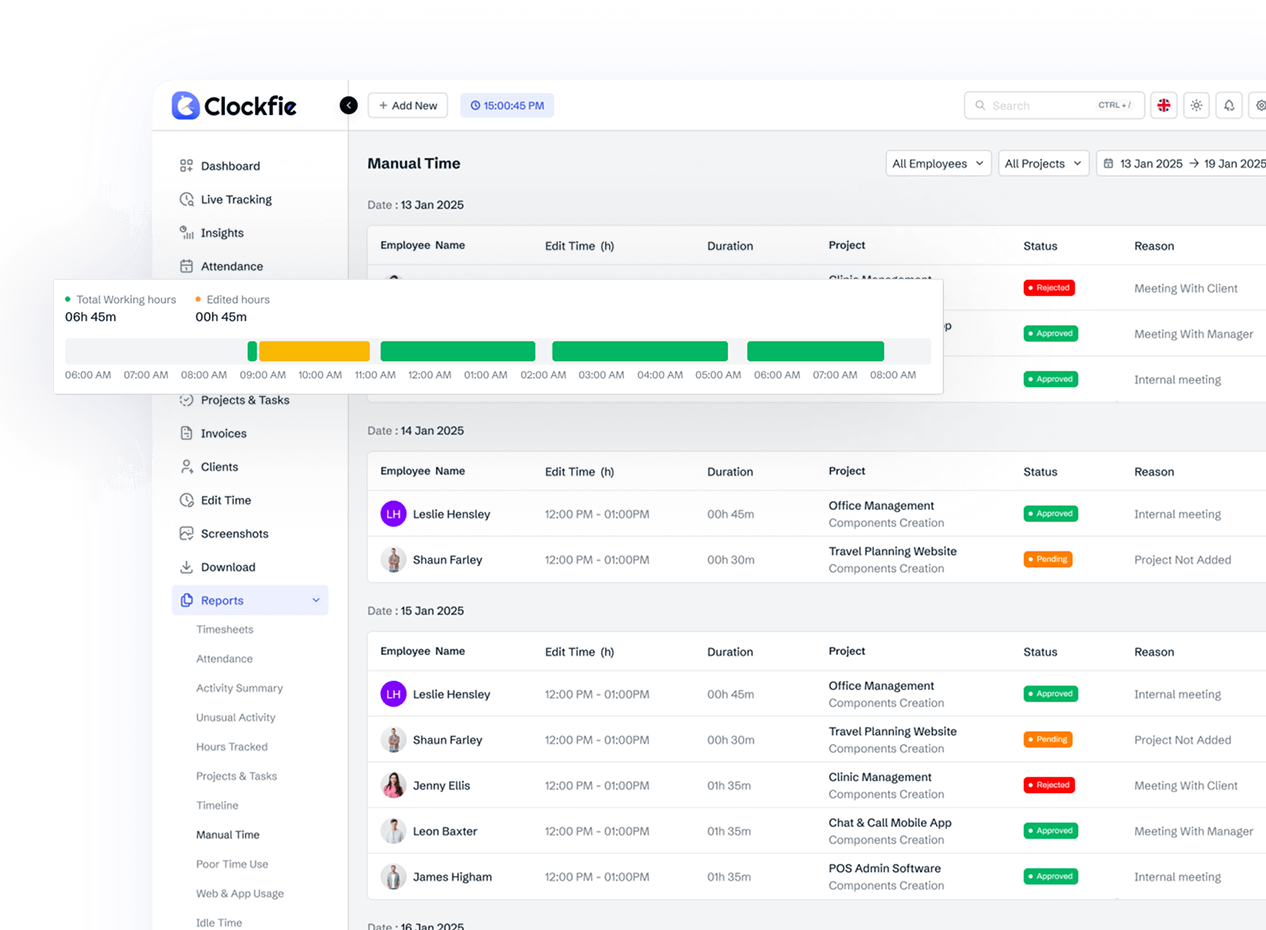Click 01h 35m duration for Leon Baxter

click(729, 831)
